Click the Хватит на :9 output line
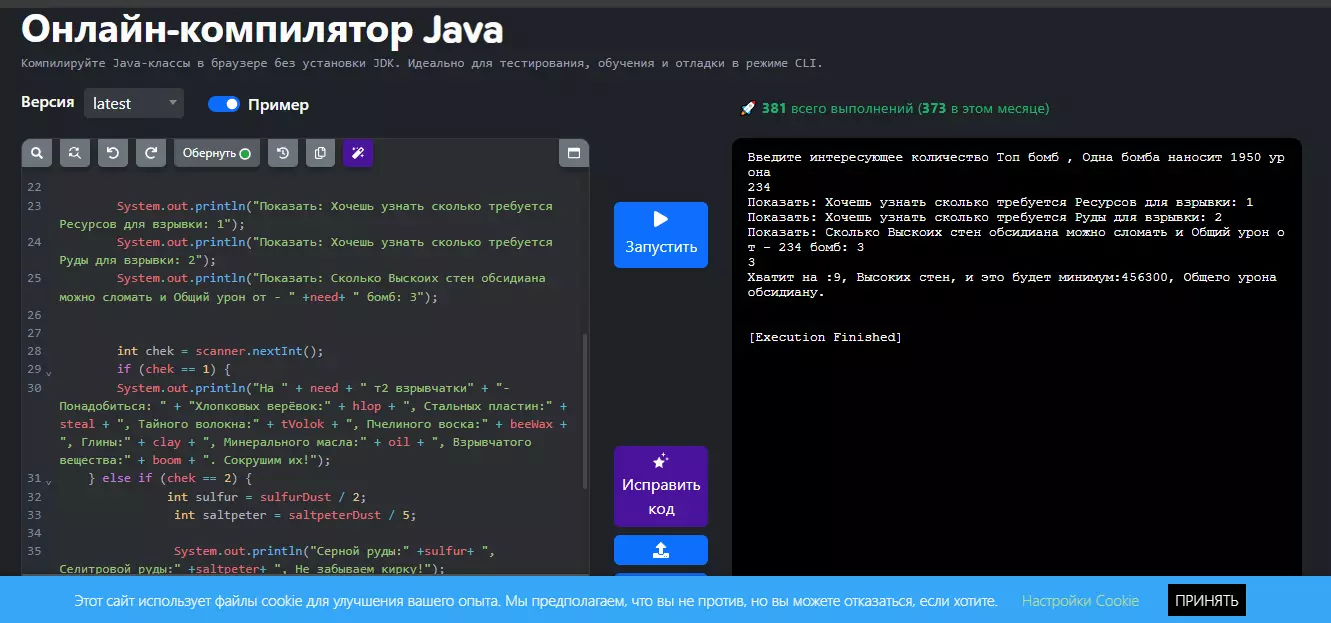This screenshot has width=1331, height=623. click(1012, 285)
